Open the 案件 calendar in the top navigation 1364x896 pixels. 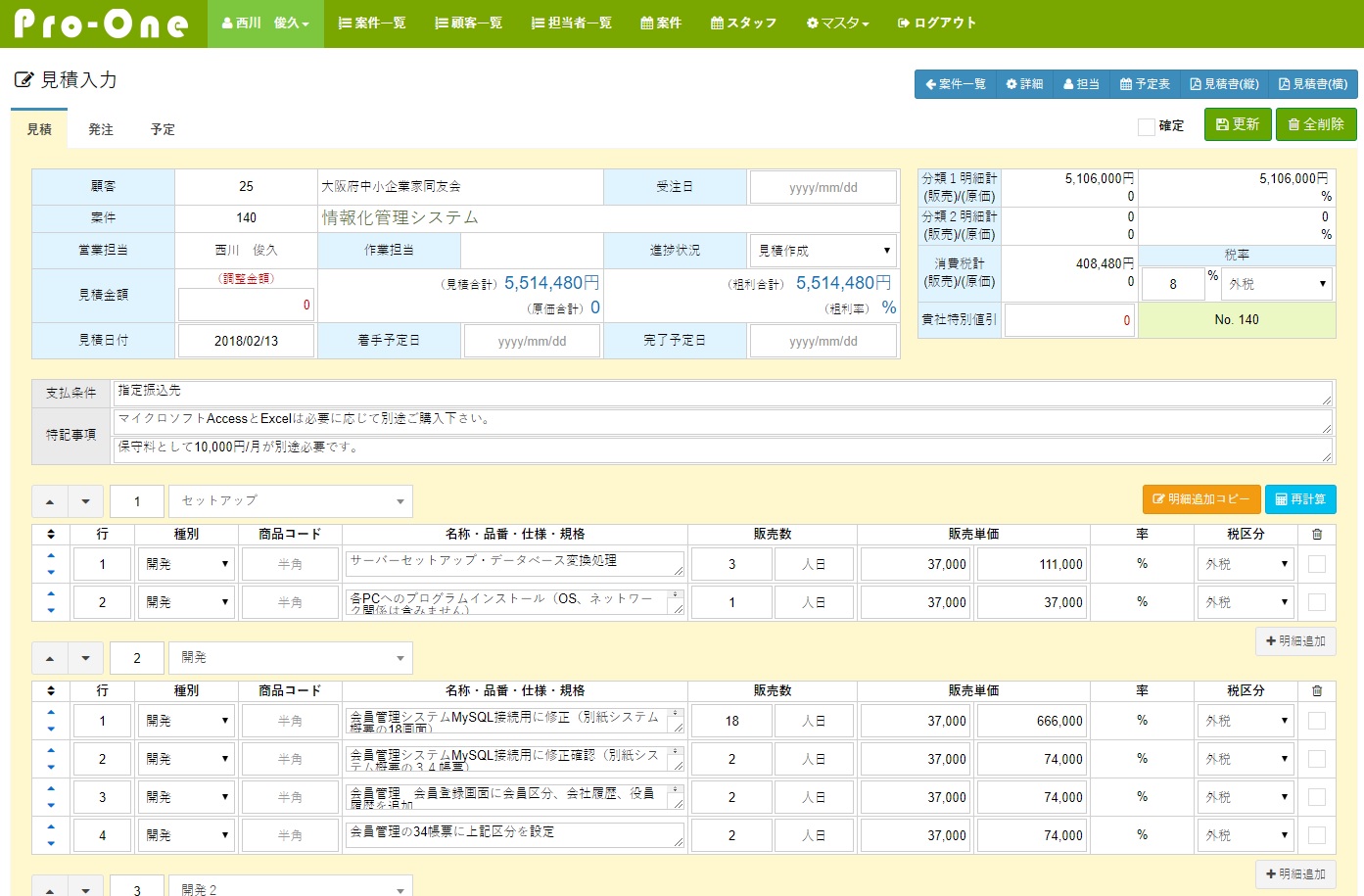[661, 24]
